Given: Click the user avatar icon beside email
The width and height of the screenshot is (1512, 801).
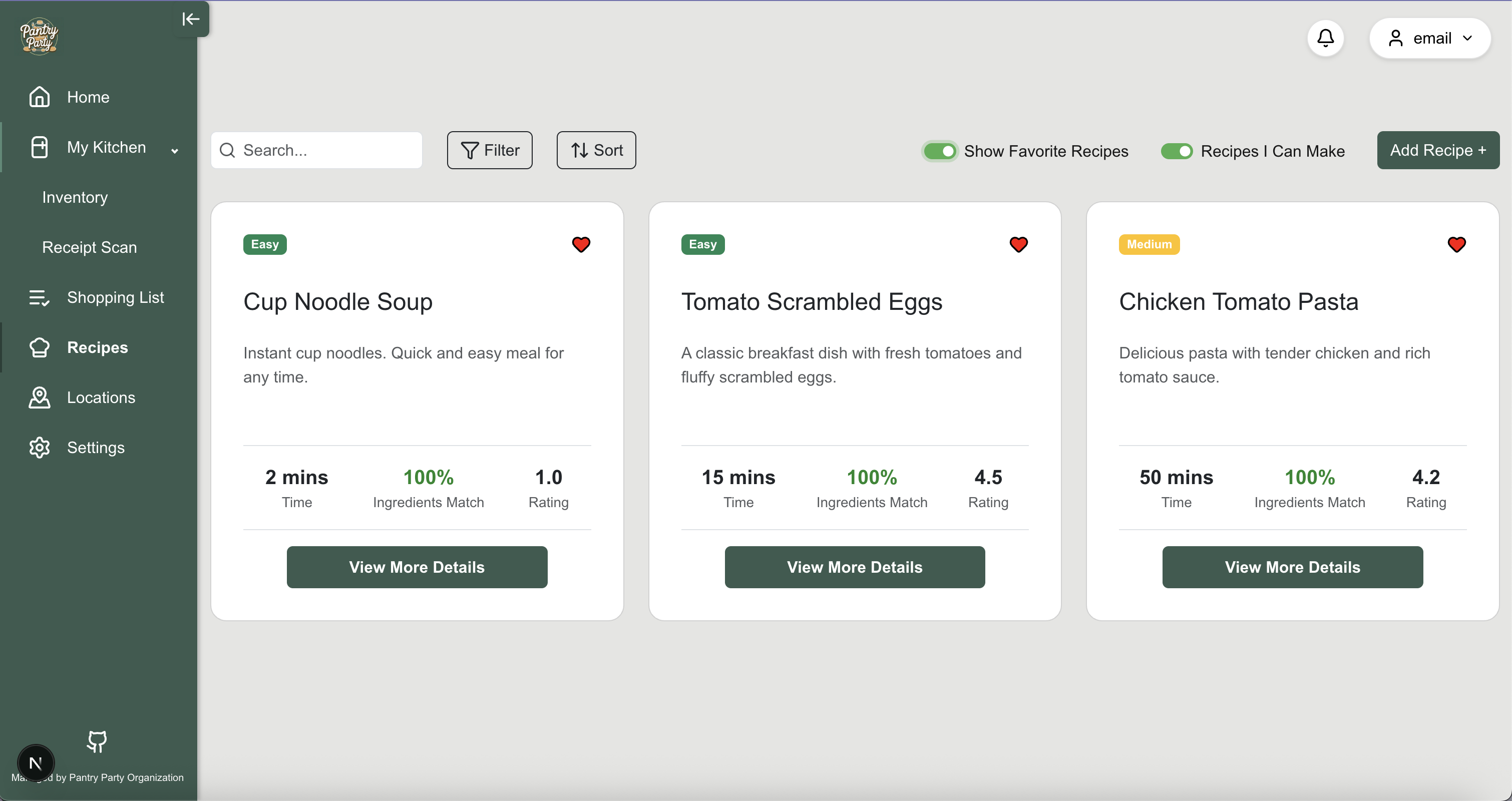Looking at the screenshot, I should pos(1396,38).
